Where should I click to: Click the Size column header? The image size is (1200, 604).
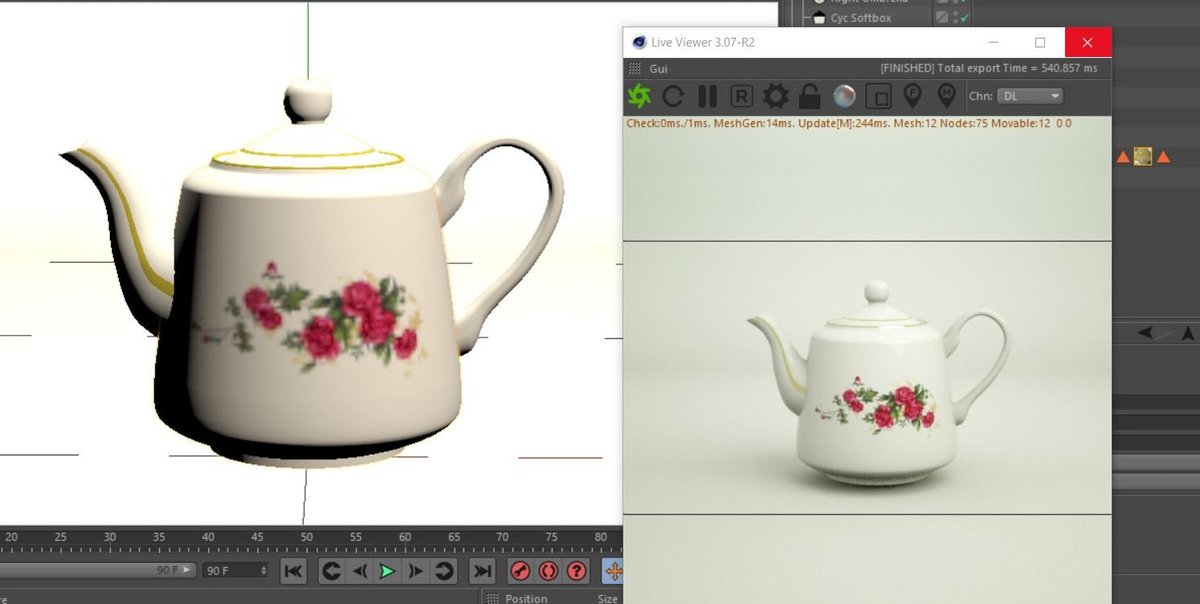pos(608,598)
